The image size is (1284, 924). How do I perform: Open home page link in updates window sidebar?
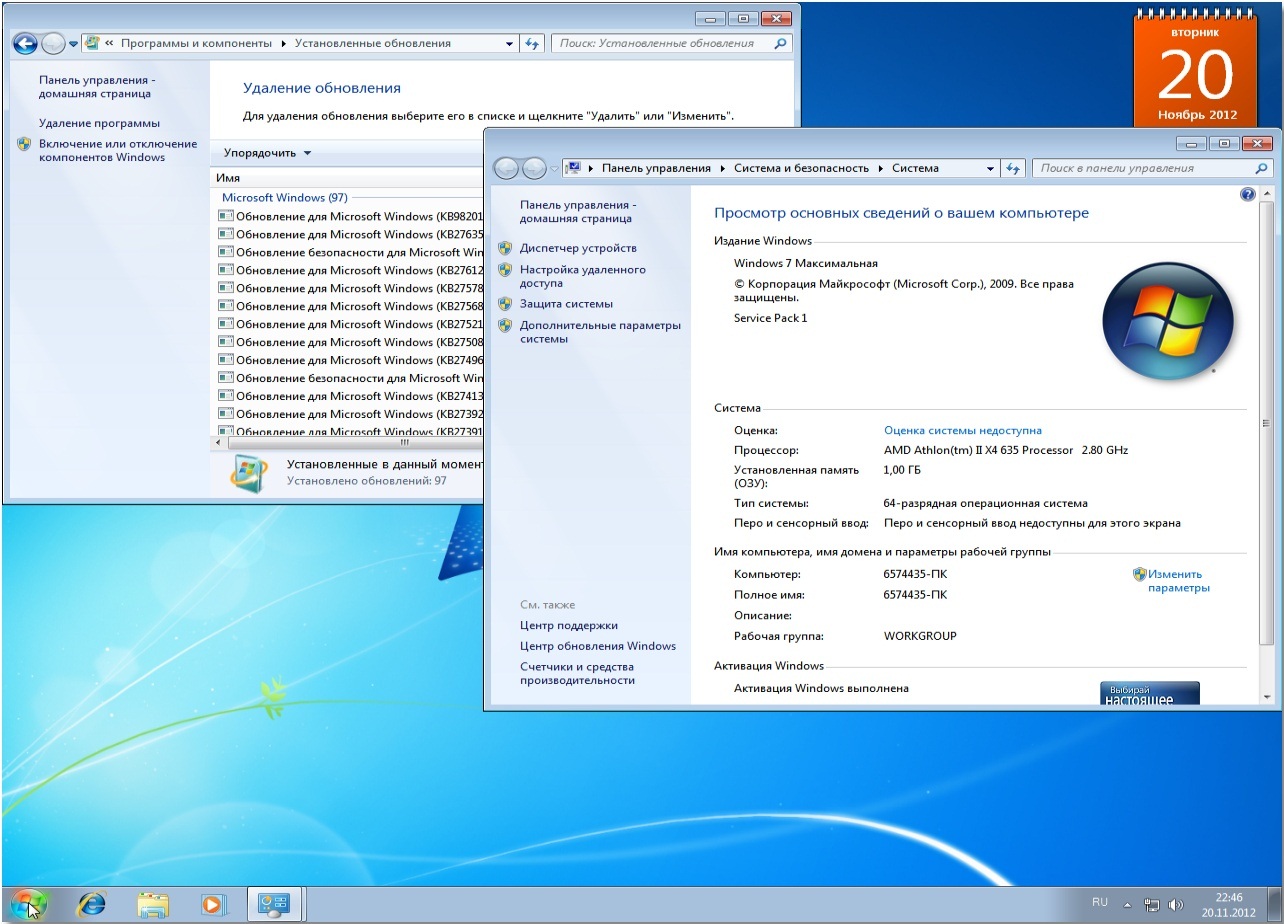(97, 86)
